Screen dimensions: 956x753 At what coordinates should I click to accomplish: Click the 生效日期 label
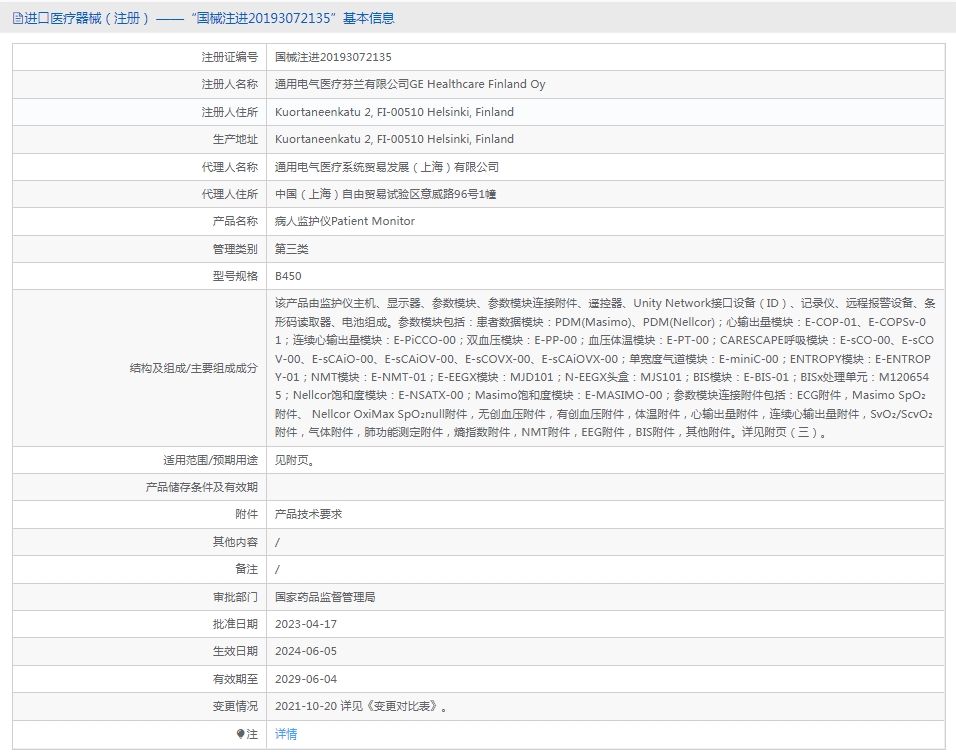click(x=235, y=651)
